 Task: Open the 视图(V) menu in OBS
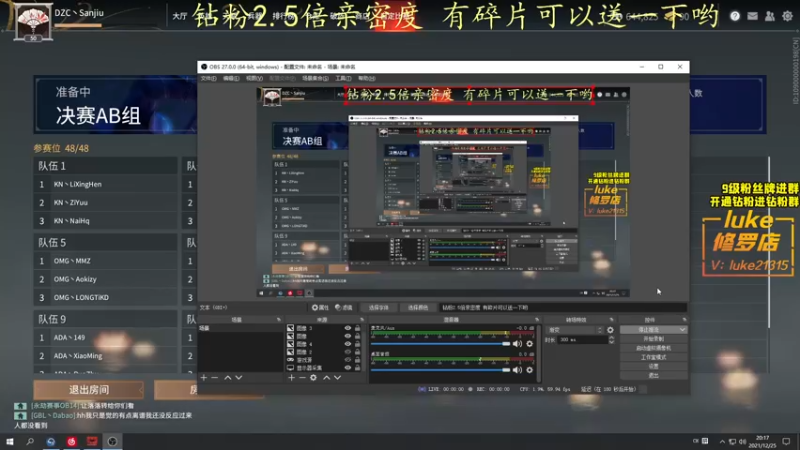click(254, 79)
